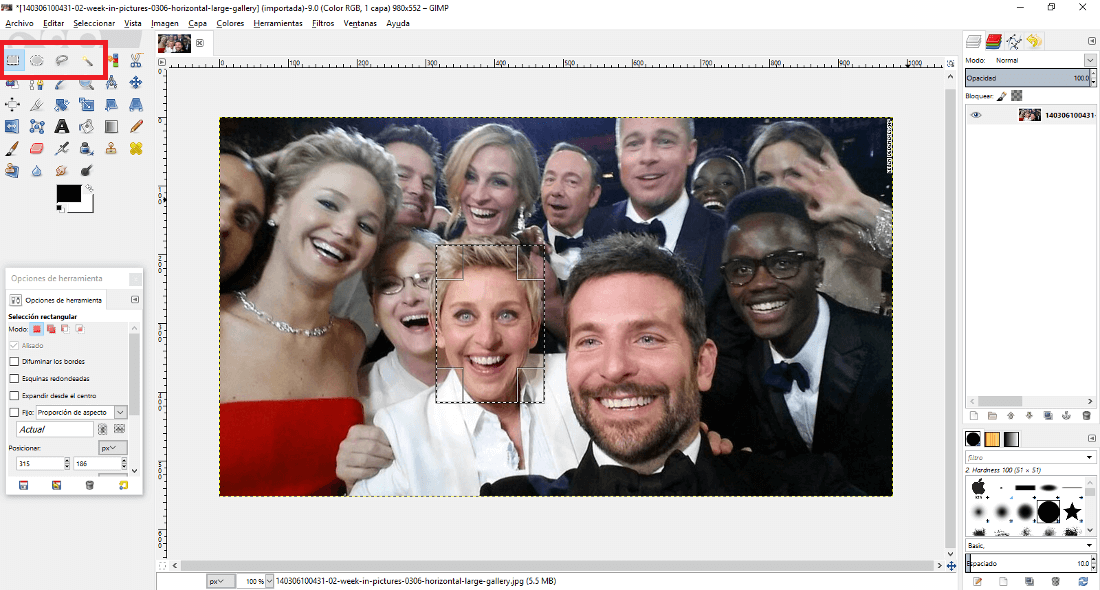Screen dimensions: 1100x590
Task: Select the Flip tool
Action: 12,126
